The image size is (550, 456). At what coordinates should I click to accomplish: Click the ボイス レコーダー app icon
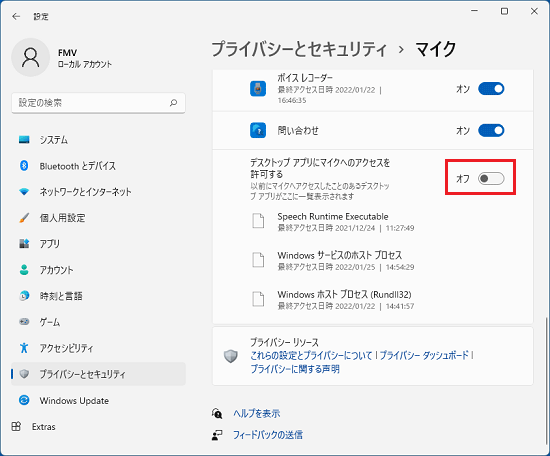(x=258, y=88)
